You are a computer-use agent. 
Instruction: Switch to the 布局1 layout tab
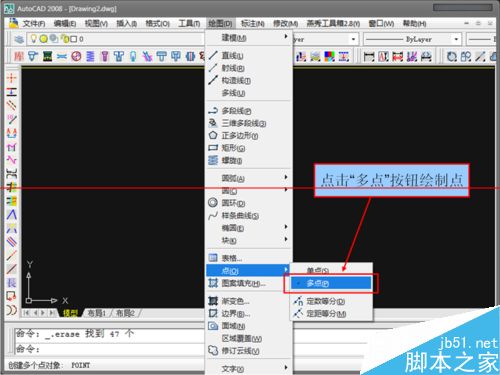pyautogui.click(x=96, y=313)
